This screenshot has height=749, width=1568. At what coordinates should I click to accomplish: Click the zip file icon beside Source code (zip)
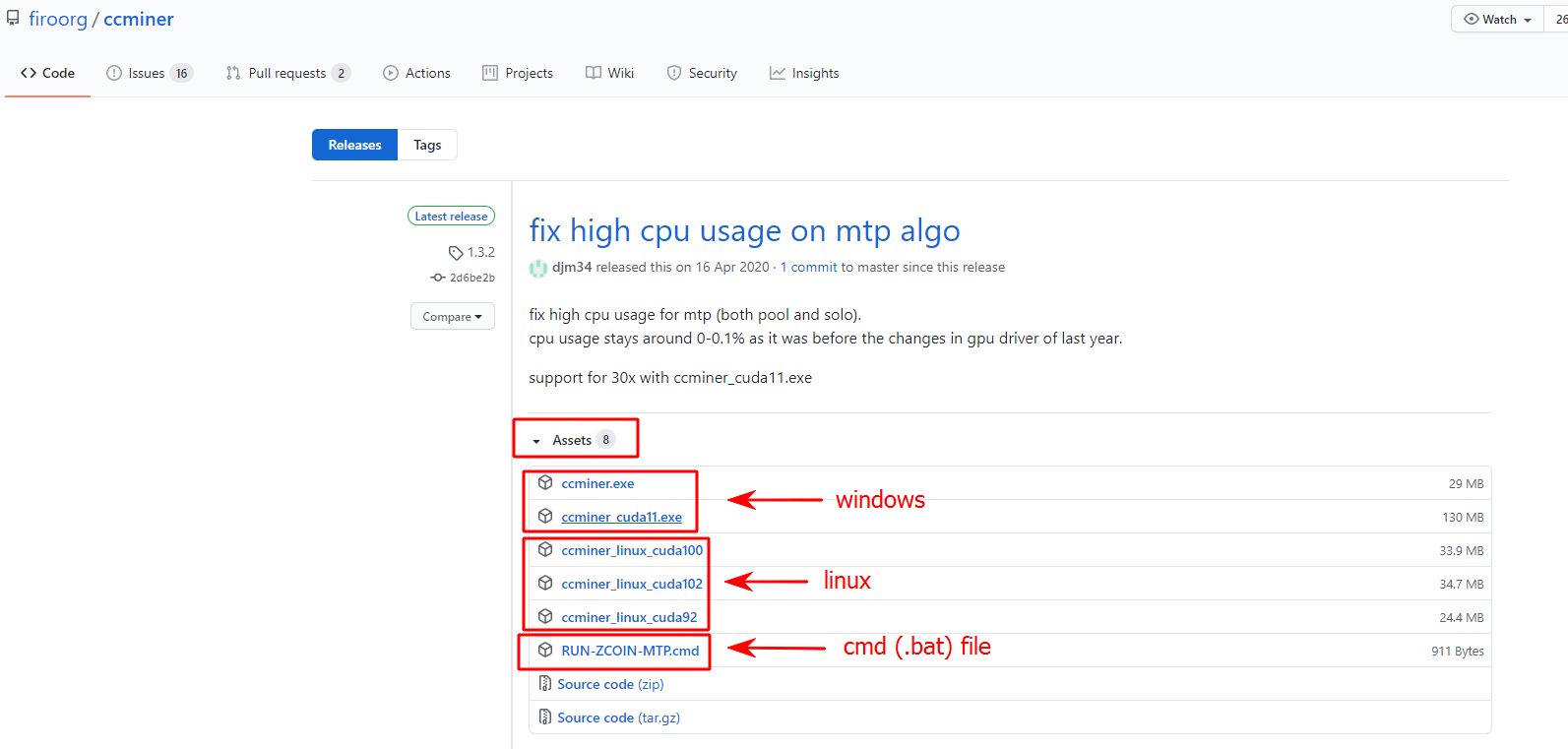tap(545, 683)
